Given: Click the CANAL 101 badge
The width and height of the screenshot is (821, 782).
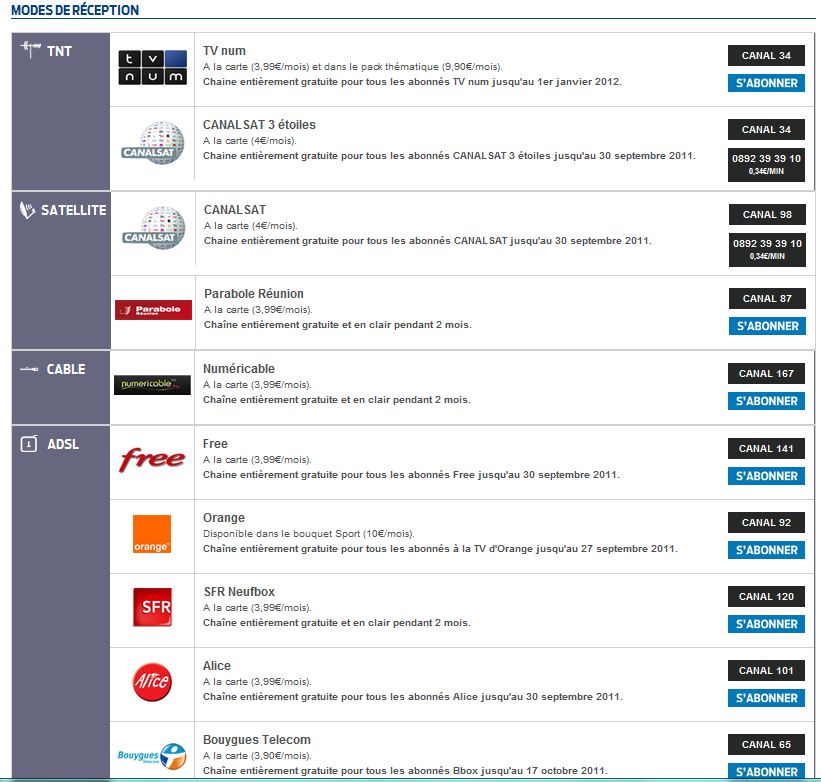Looking at the screenshot, I should point(766,671).
